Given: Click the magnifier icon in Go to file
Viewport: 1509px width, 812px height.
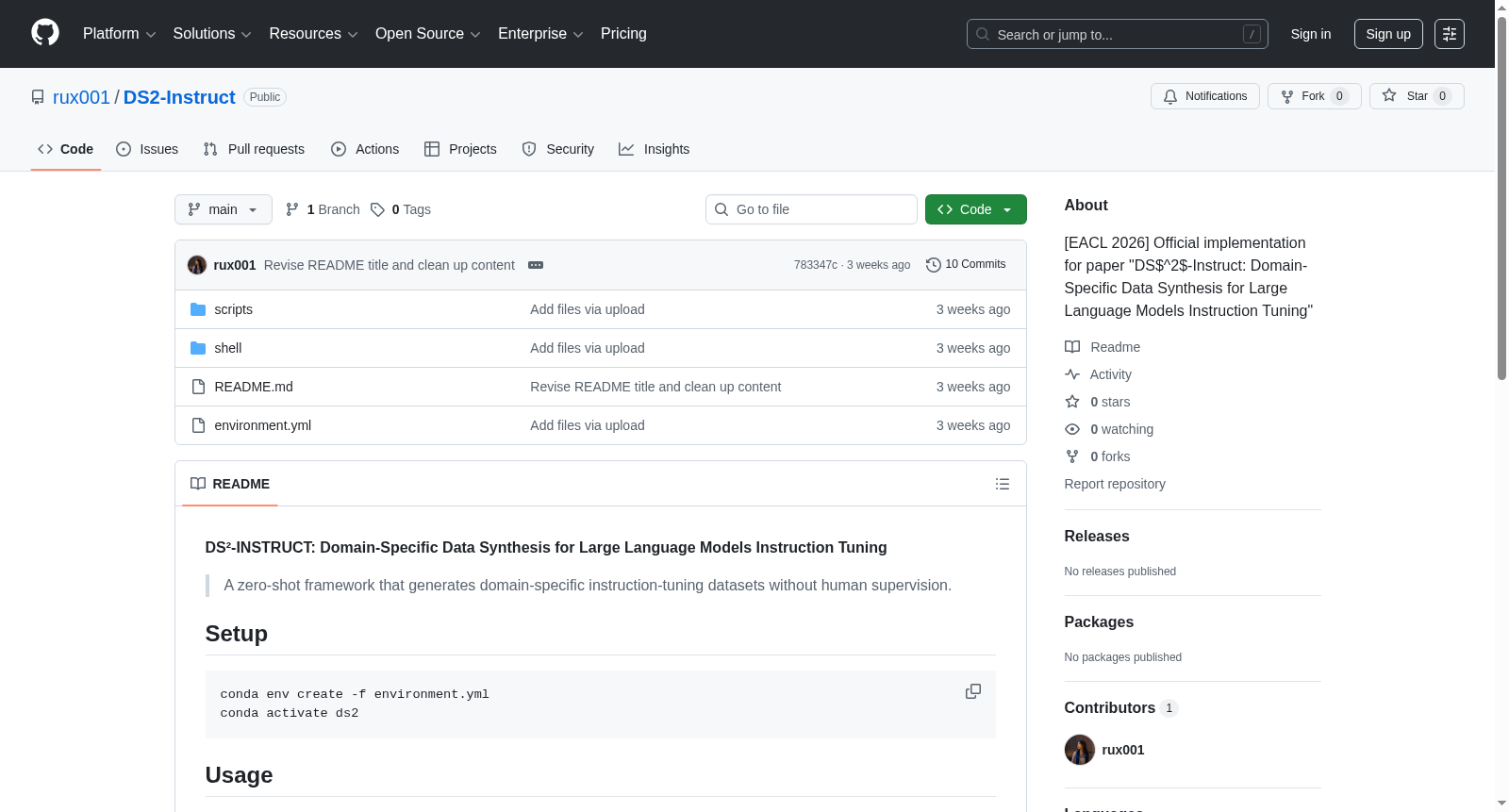Looking at the screenshot, I should 721,209.
